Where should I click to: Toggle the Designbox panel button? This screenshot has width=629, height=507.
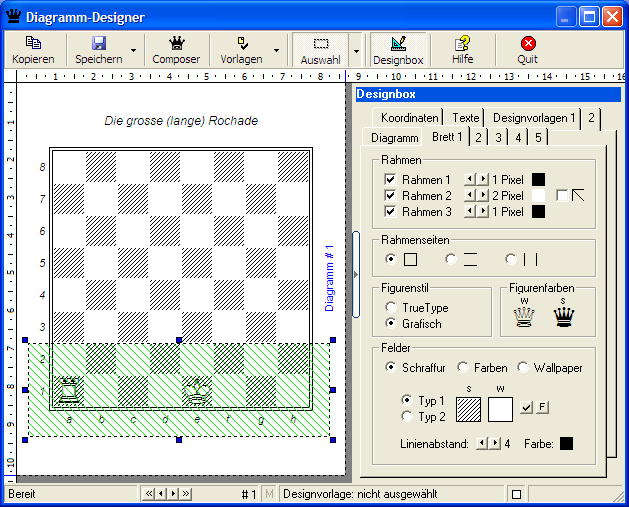pyautogui.click(x=398, y=50)
